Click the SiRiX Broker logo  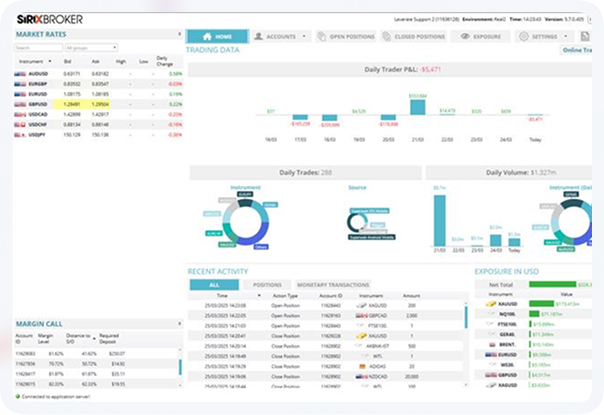[50, 19]
